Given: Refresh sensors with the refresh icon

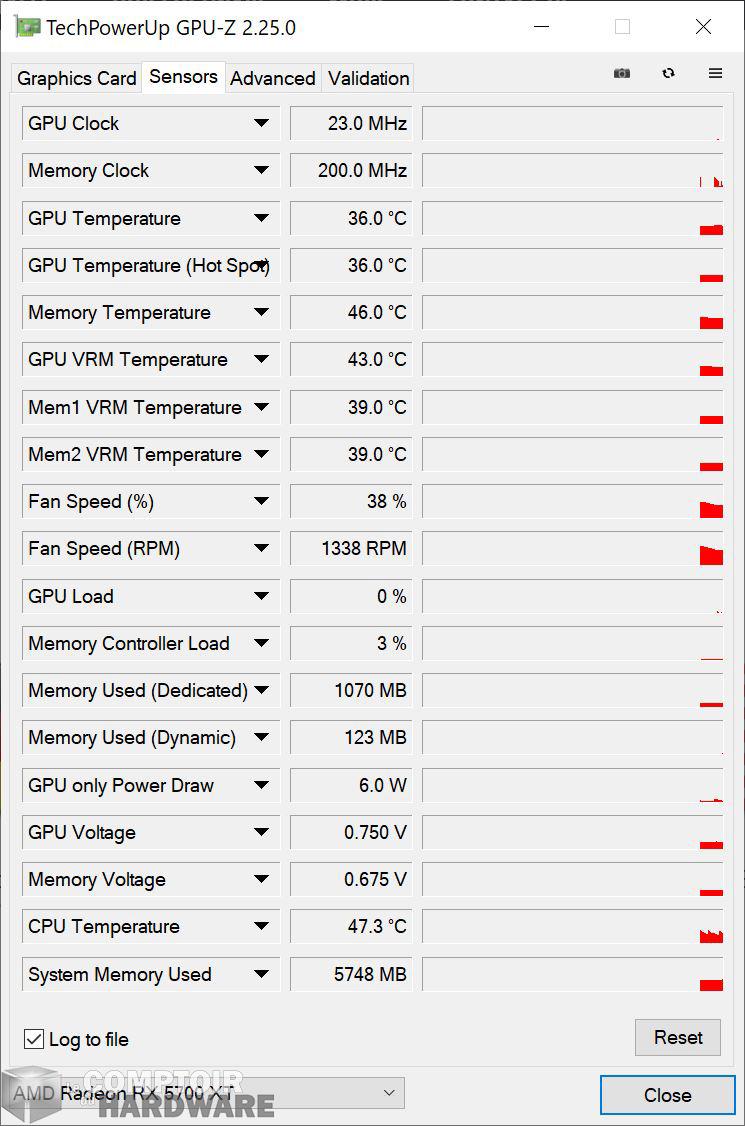Looking at the screenshot, I should (x=668, y=73).
